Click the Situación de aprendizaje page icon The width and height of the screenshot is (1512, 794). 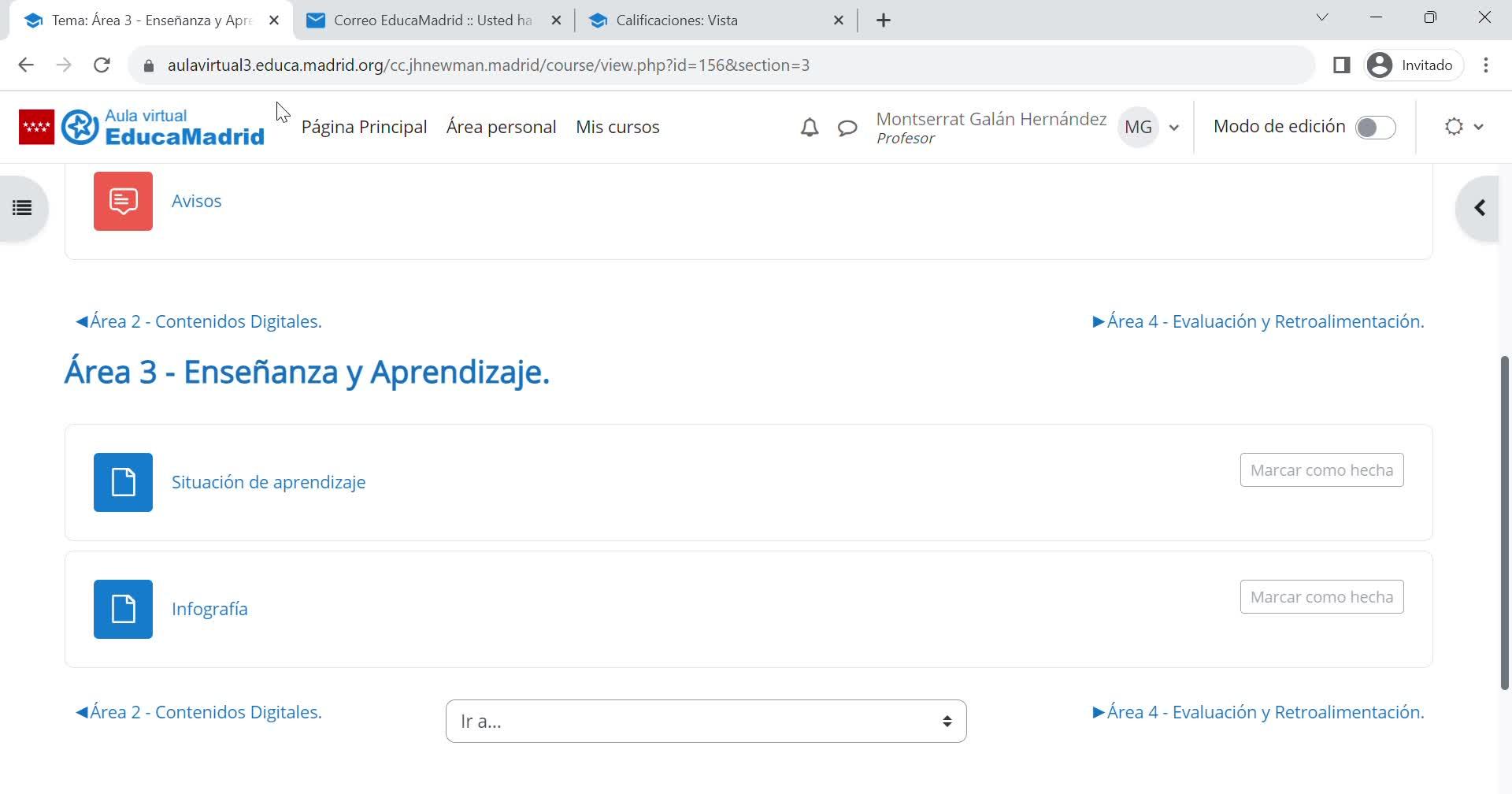pyautogui.click(x=123, y=482)
